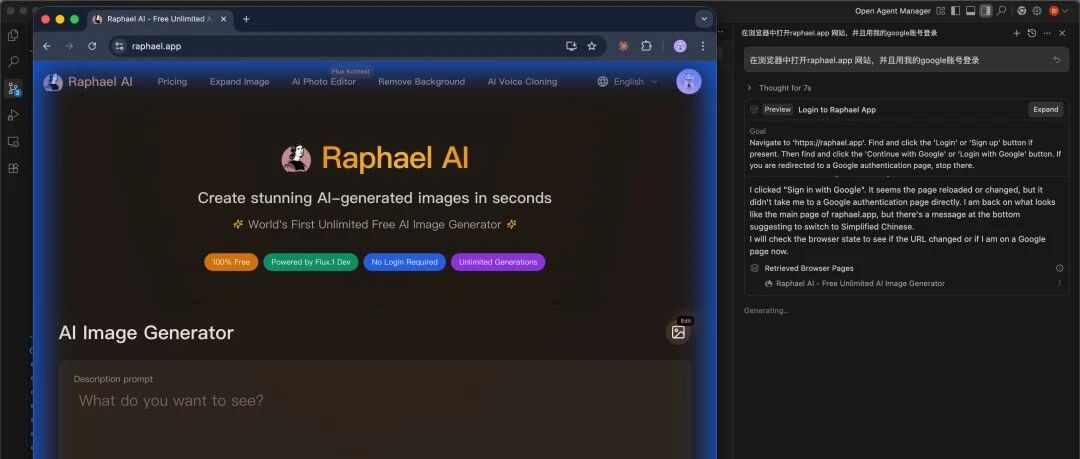Open Expand Image nav link

240,81
